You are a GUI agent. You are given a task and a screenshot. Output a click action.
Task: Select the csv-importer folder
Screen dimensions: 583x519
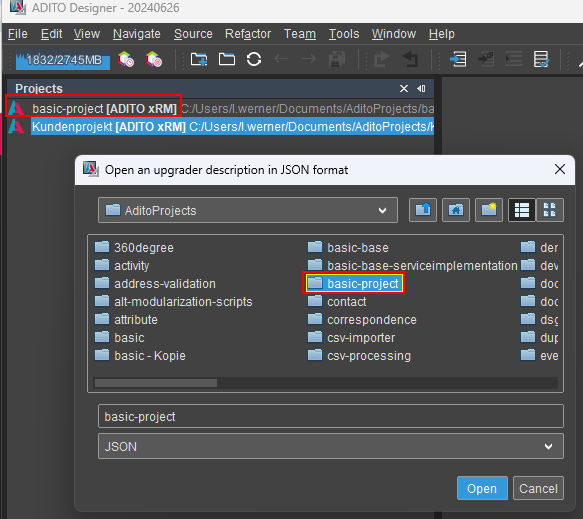point(351,338)
